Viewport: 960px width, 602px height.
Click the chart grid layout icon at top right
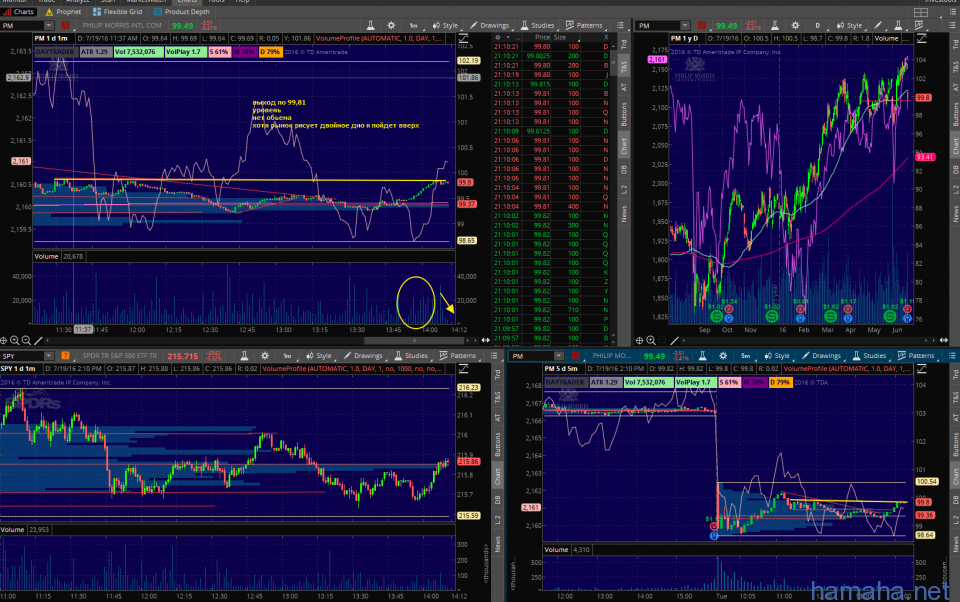pos(921,12)
